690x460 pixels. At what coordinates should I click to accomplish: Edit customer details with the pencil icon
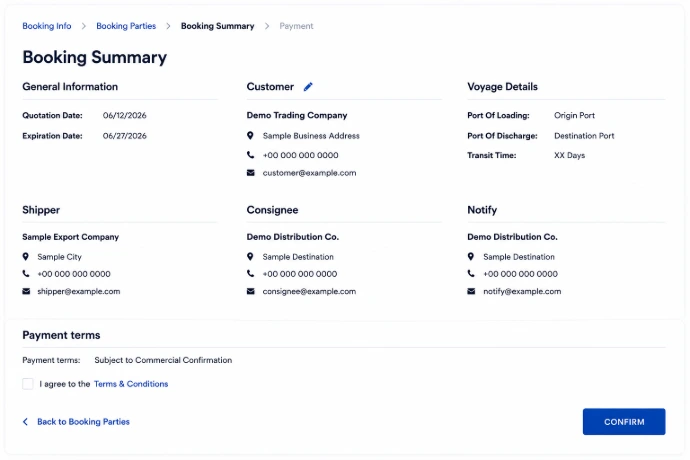point(308,87)
